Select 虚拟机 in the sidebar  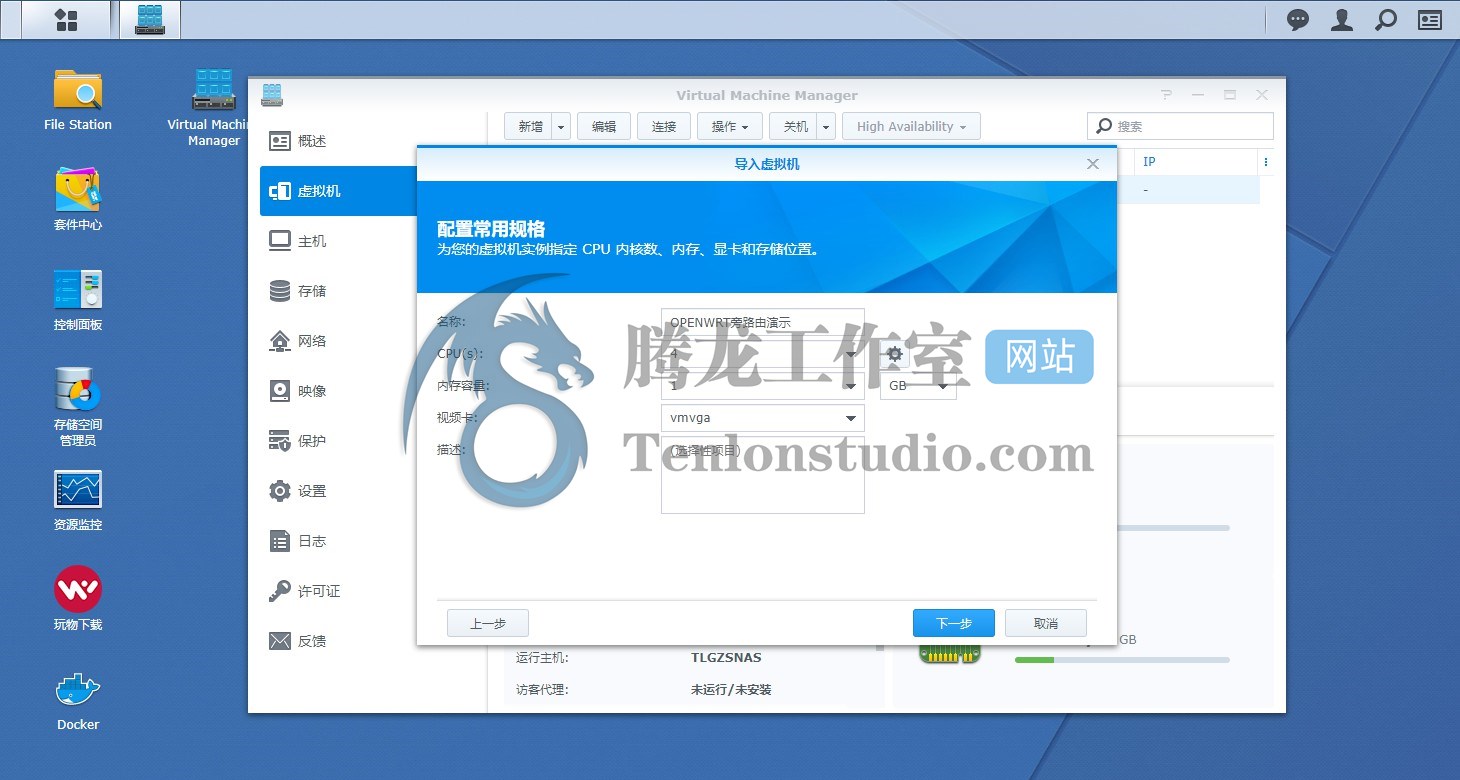tap(338, 191)
